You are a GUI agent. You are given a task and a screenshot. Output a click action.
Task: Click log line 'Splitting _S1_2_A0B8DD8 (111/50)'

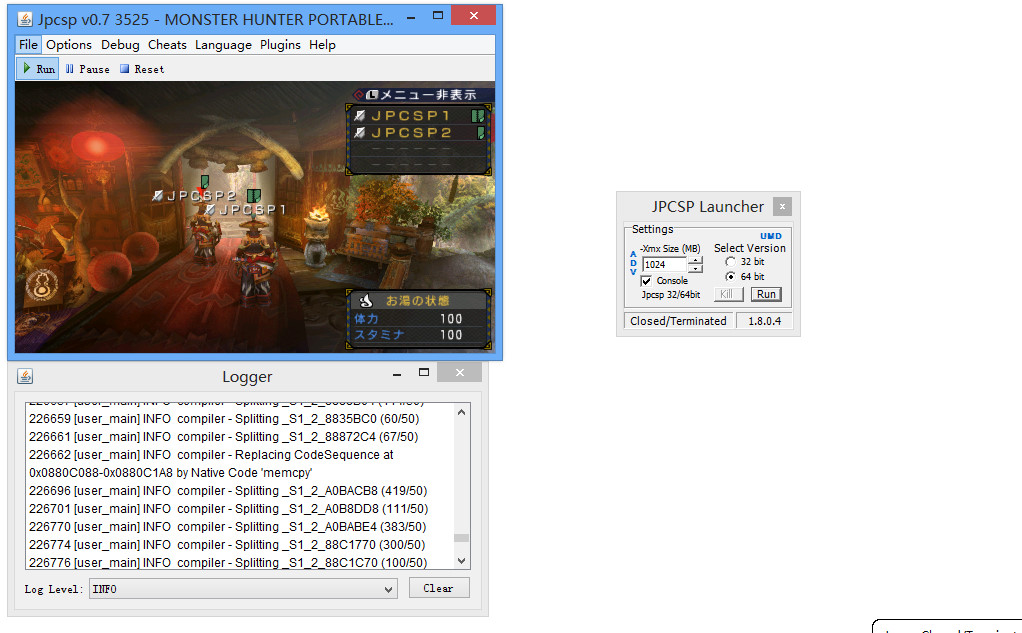[x=228, y=508]
